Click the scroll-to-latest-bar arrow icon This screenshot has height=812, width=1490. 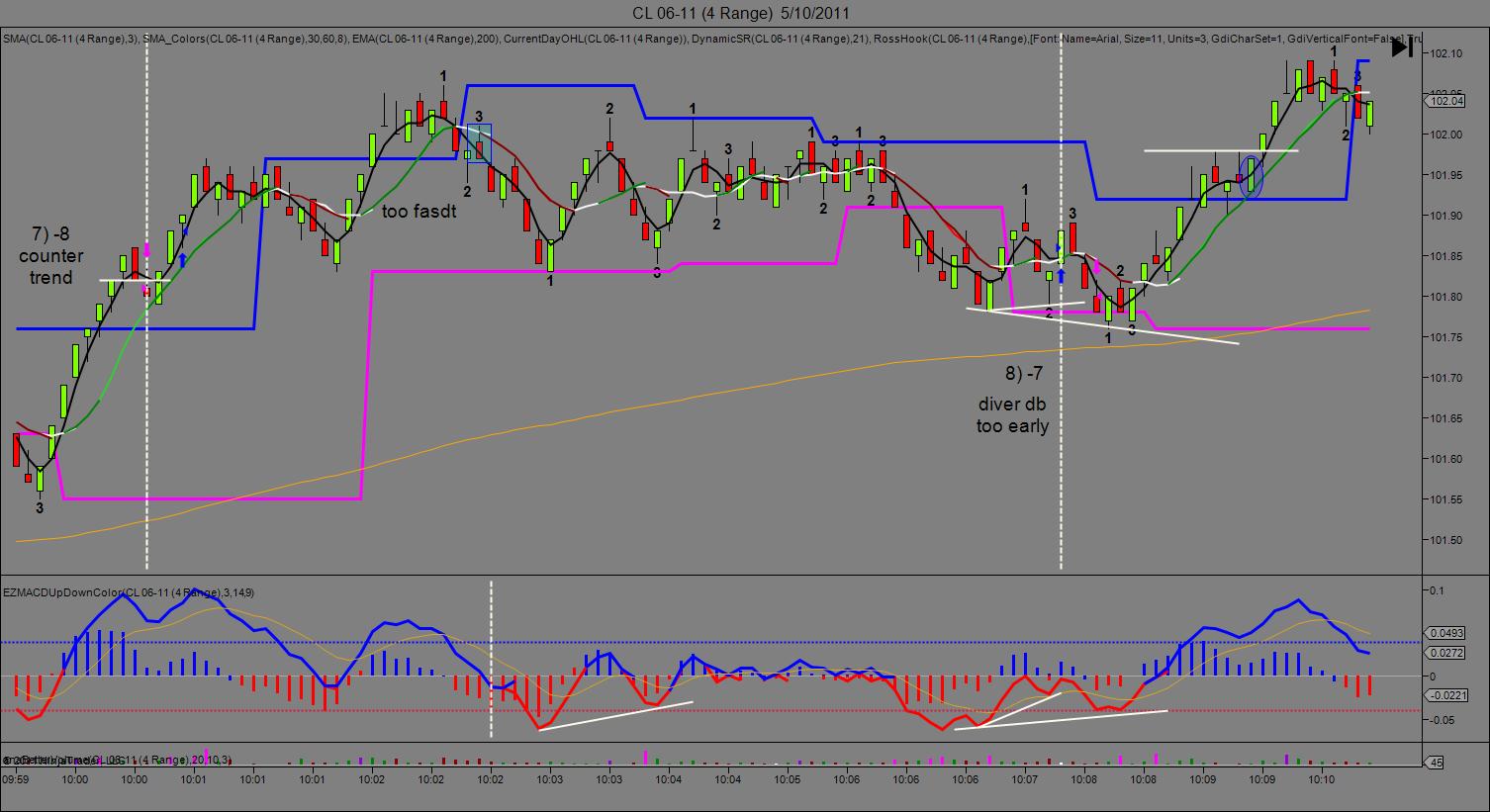point(1402,46)
